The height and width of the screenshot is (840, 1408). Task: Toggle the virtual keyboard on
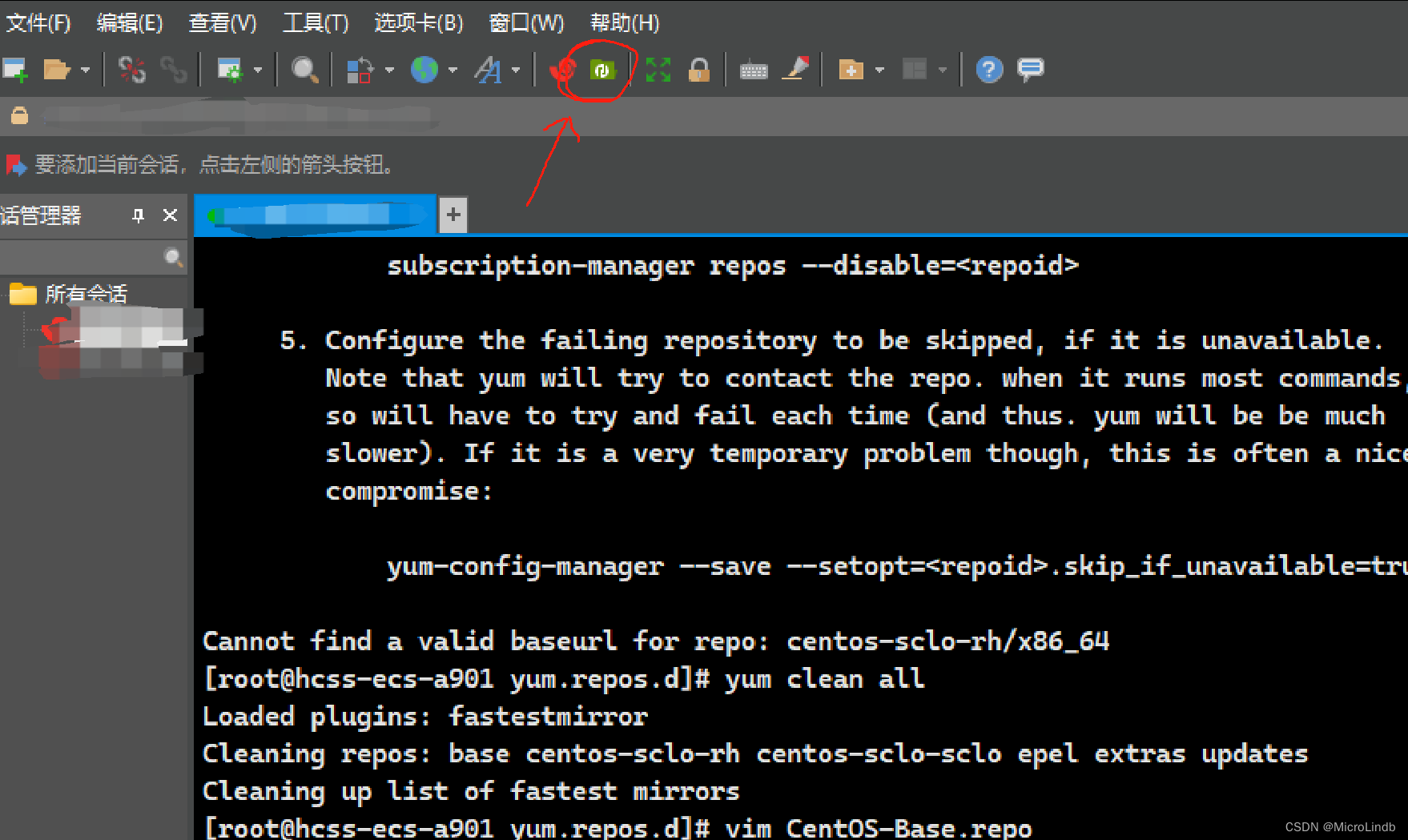click(x=753, y=70)
